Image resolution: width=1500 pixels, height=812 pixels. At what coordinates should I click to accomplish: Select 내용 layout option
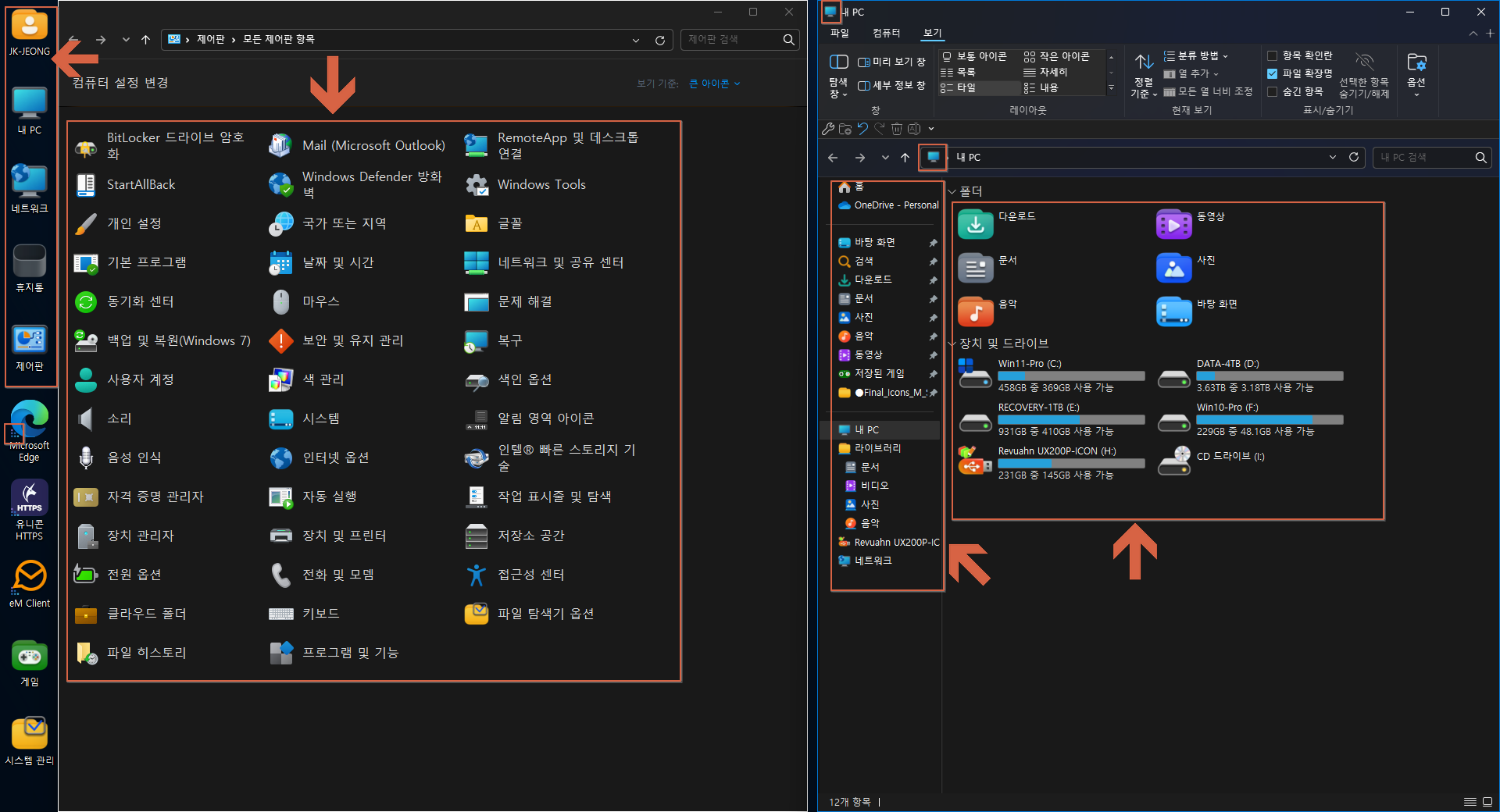point(1041,87)
